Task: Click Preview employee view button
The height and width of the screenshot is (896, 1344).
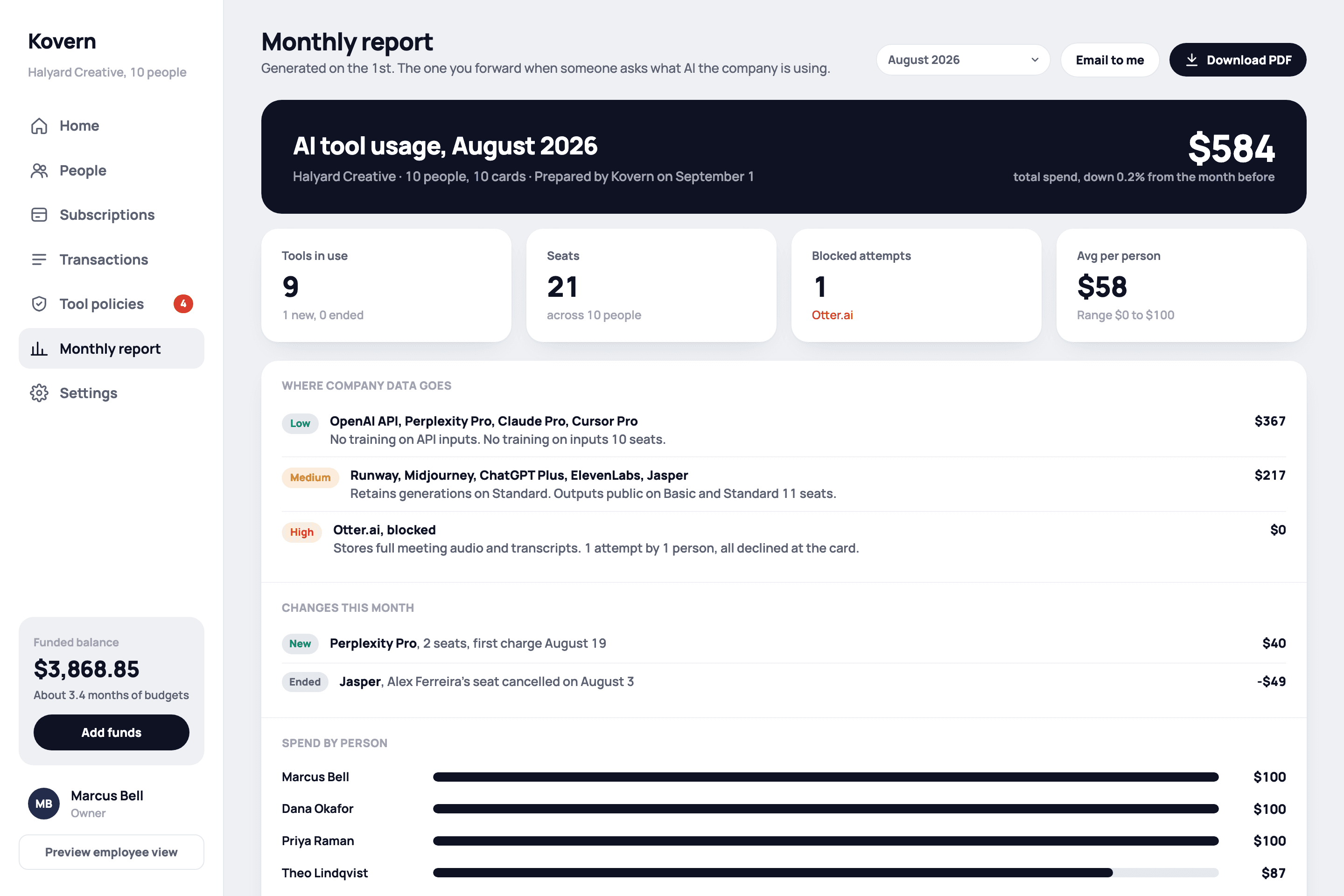Action: [112, 852]
